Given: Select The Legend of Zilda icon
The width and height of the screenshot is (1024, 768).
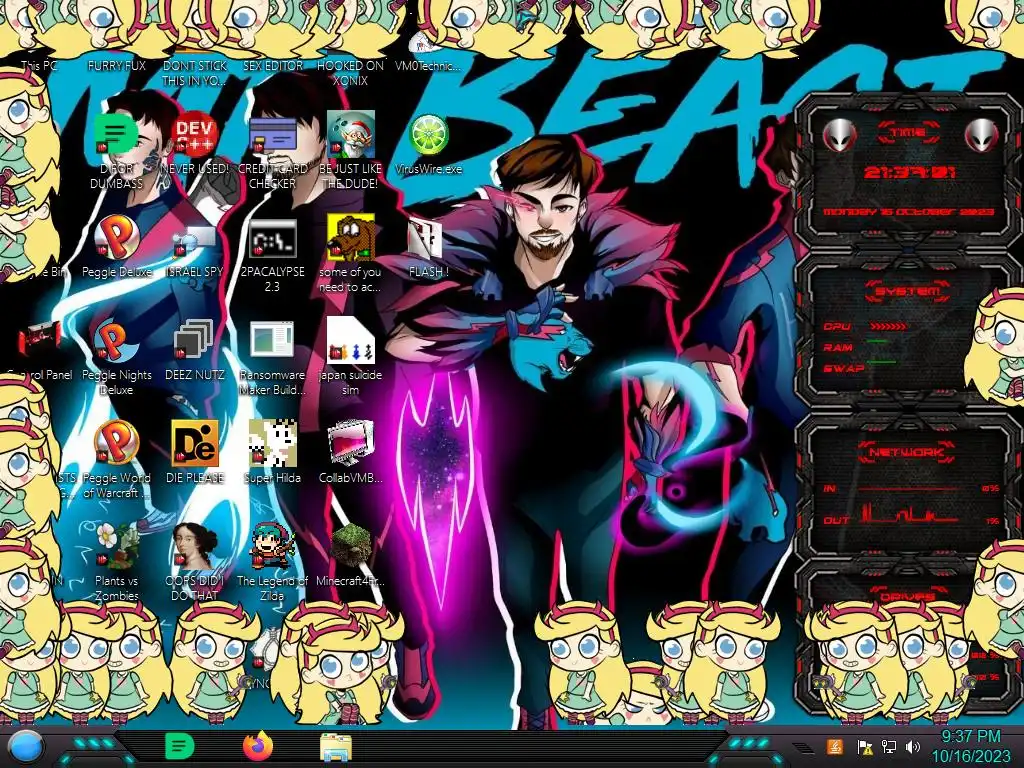Looking at the screenshot, I should [x=272, y=547].
